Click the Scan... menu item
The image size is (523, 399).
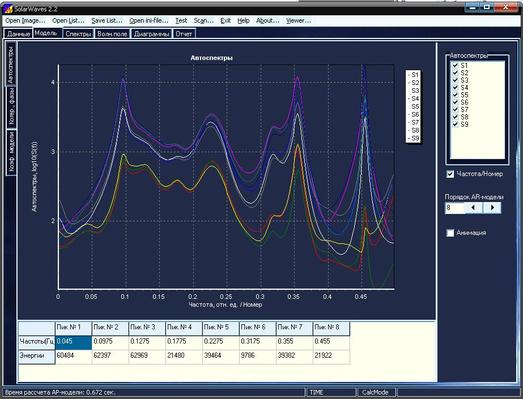click(203, 21)
